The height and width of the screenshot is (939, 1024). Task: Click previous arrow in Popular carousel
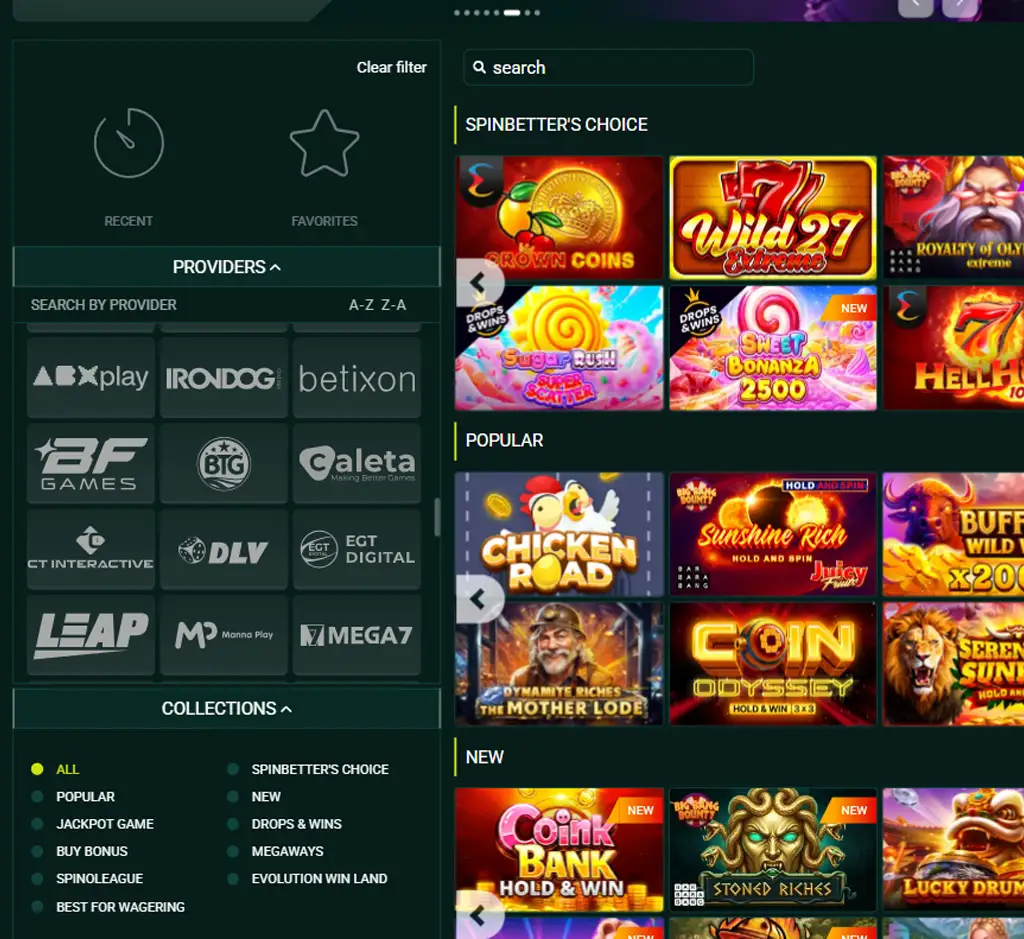479,599
